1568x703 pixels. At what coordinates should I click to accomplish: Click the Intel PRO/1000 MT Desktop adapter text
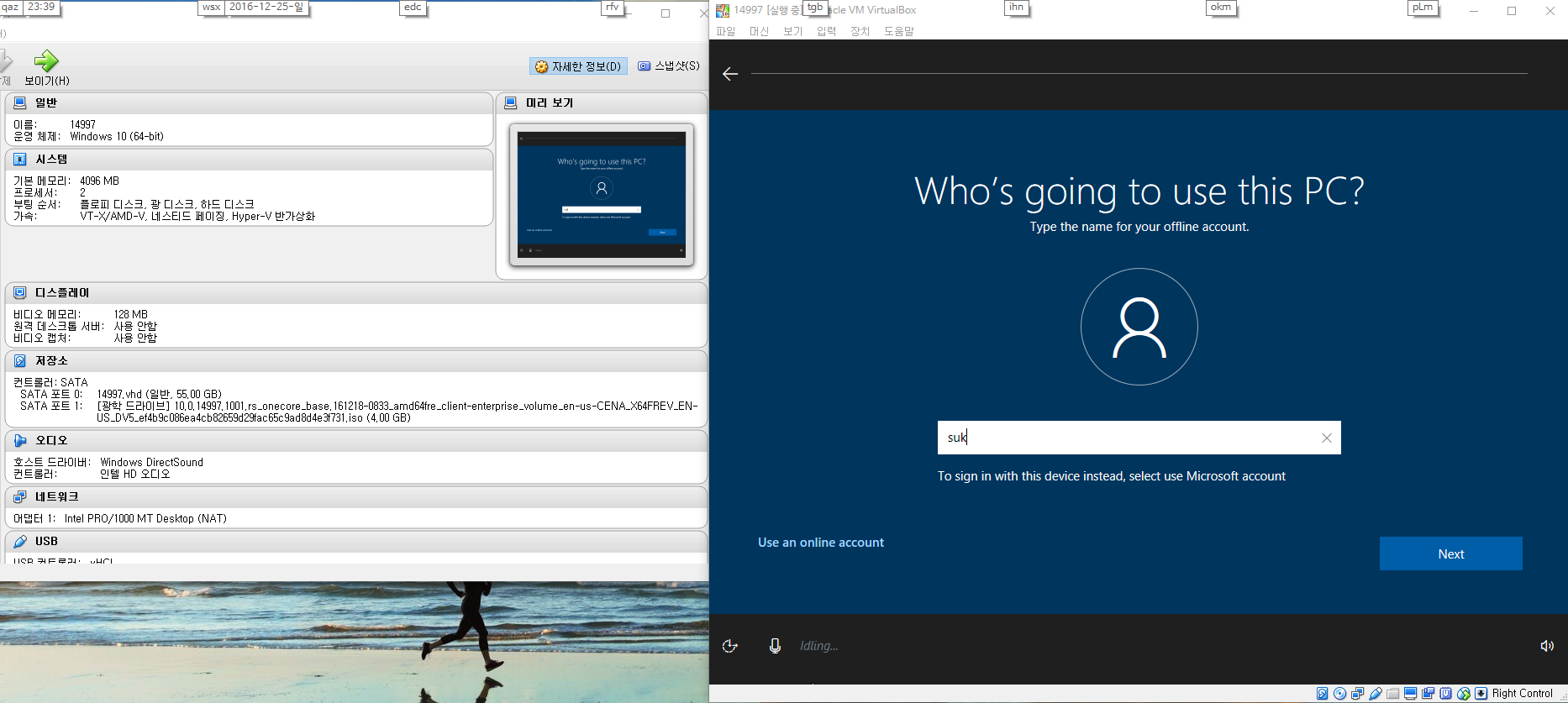[145, 518]
